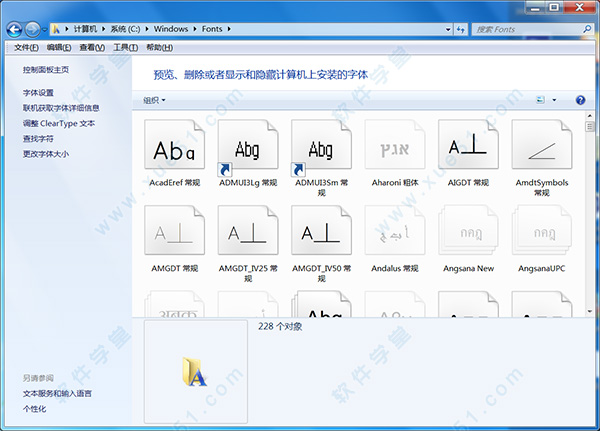Screen dimensions: 600x431
Task: Click the Back navigation arrow
Action: pos(15,29)
